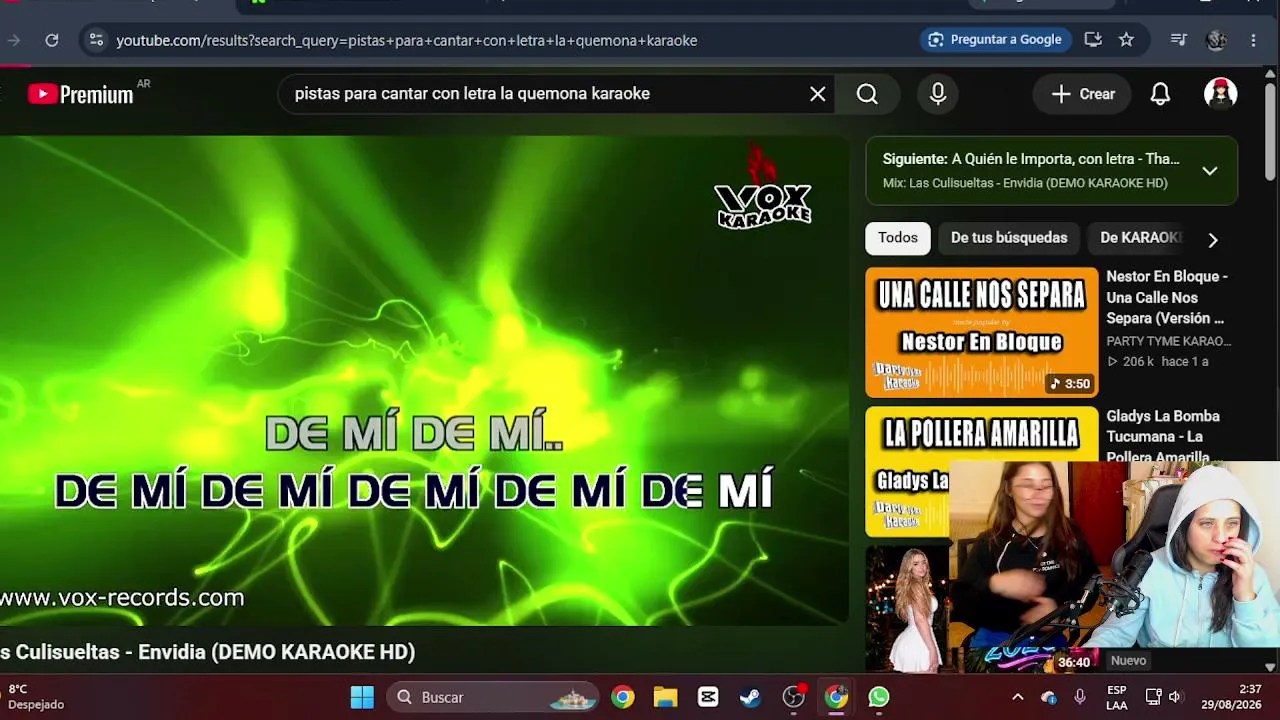Viewport: 1280px width, 720px height.
Task: Open the Chrome profile avatar
Action: tap(1216, 40)
